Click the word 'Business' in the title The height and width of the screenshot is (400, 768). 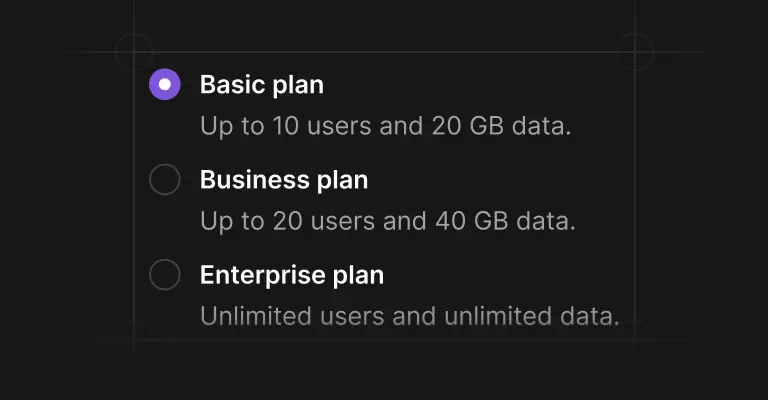(x=255, y=180)
